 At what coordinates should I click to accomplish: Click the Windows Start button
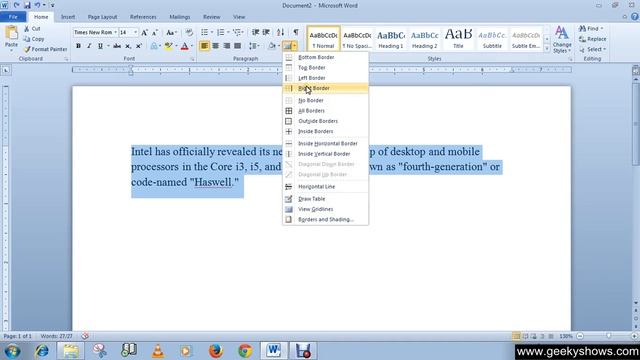click(x=12, y=351)
